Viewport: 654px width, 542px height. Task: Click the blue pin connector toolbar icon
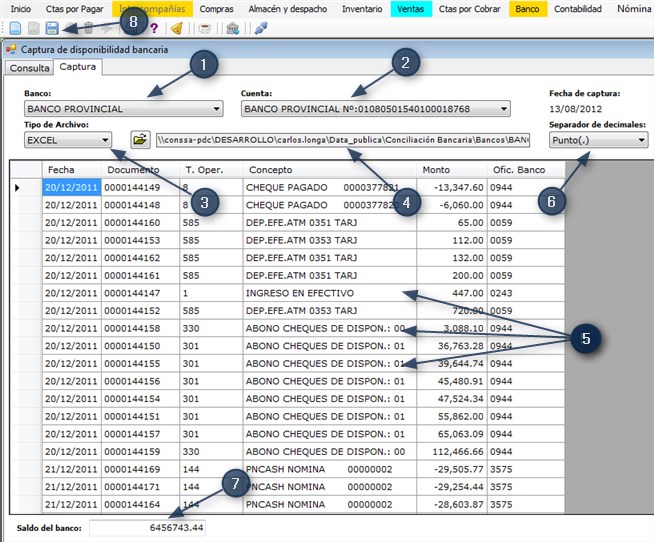(x=261, y=28)
